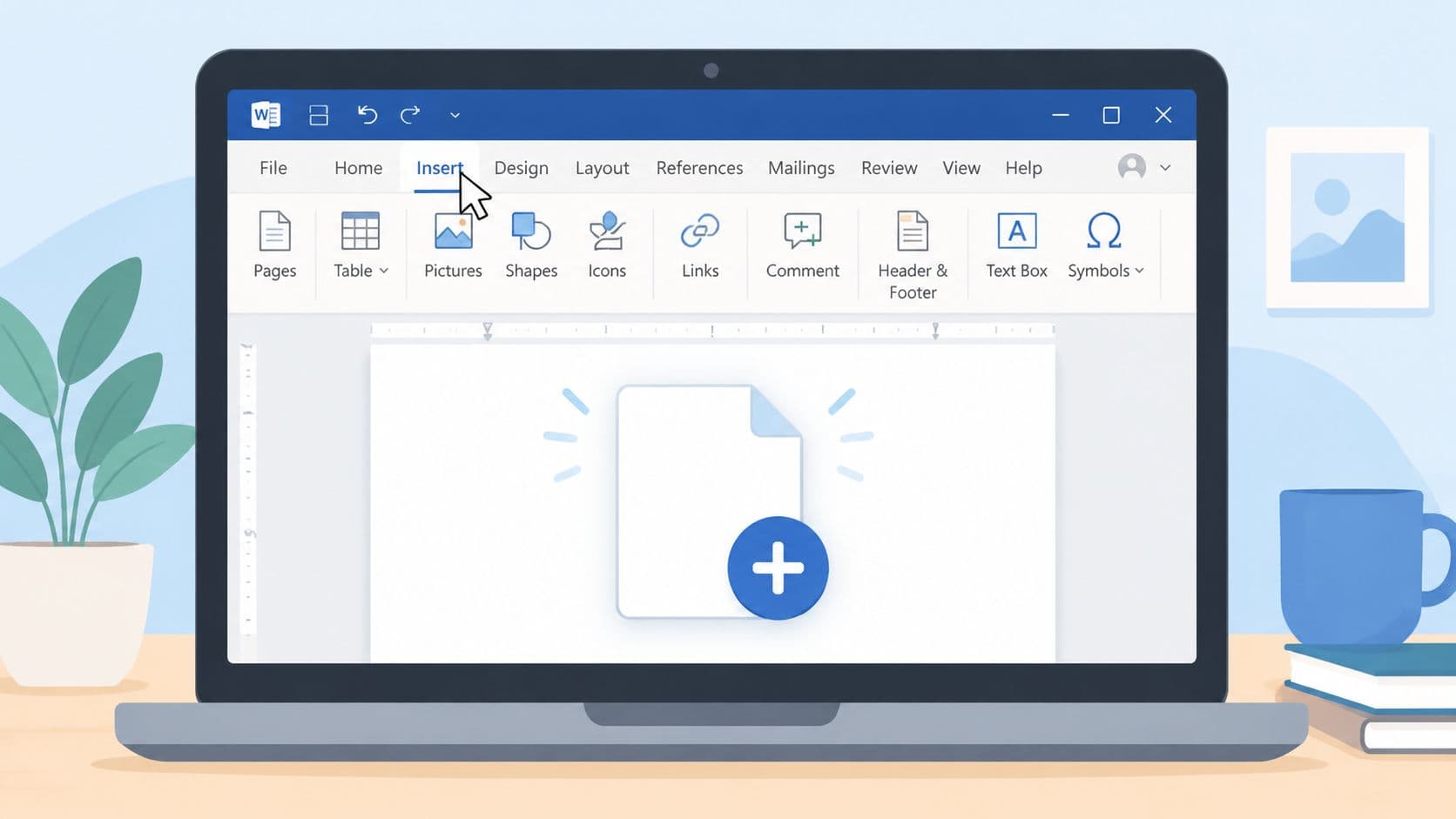Click the Links chain icon
The image size is (1456, 819).
[x=699, y=231]
